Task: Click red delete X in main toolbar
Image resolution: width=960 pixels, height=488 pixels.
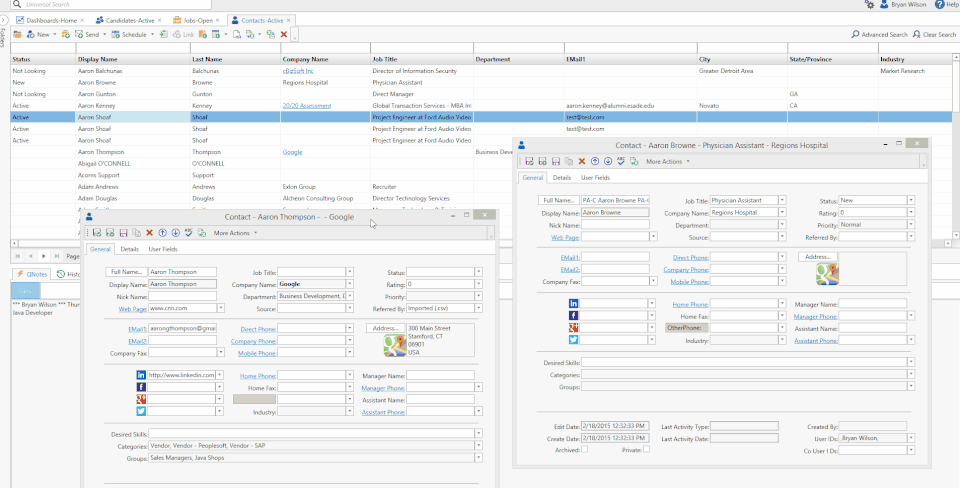Action: click(284, 34)
